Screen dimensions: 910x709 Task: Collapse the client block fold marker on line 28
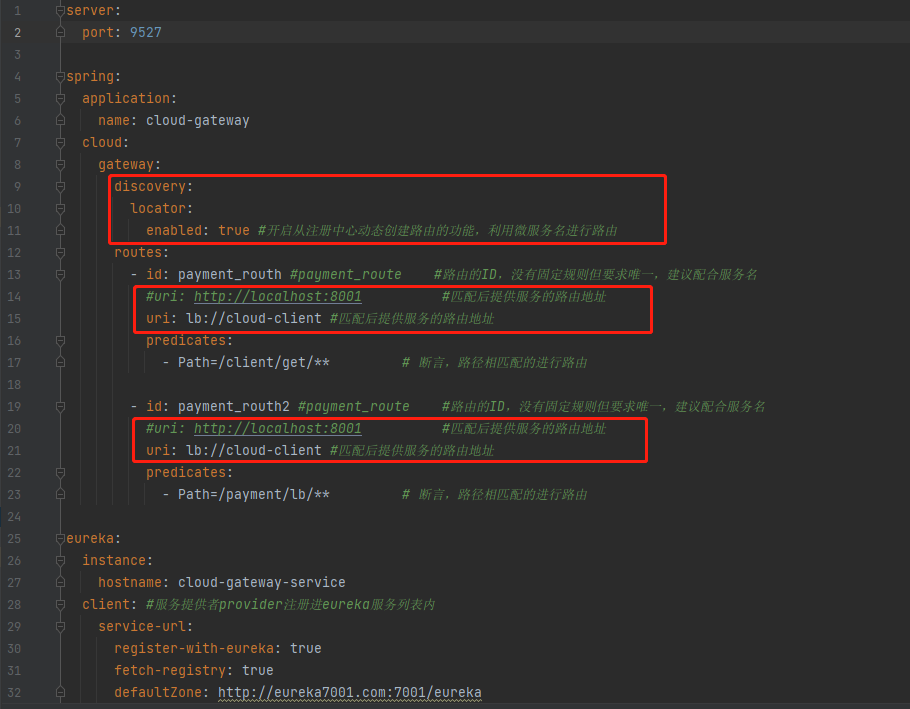tap(60, 605)
